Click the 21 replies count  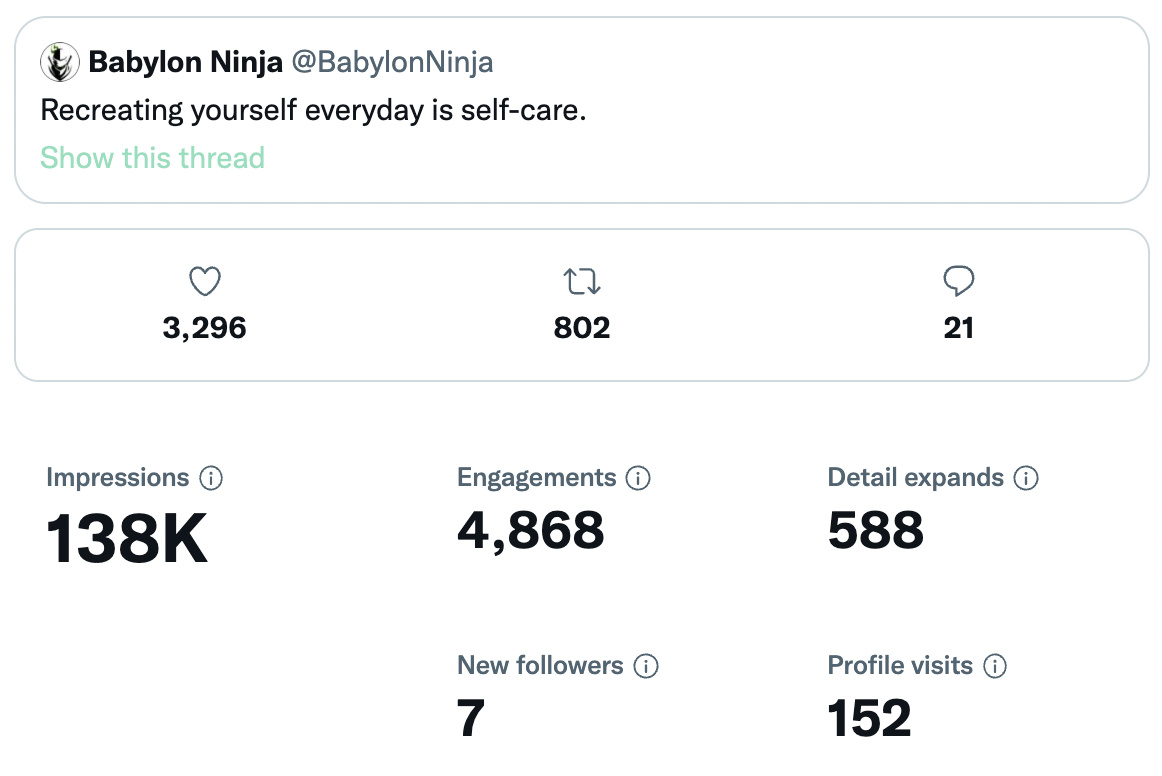coord(958,328)
